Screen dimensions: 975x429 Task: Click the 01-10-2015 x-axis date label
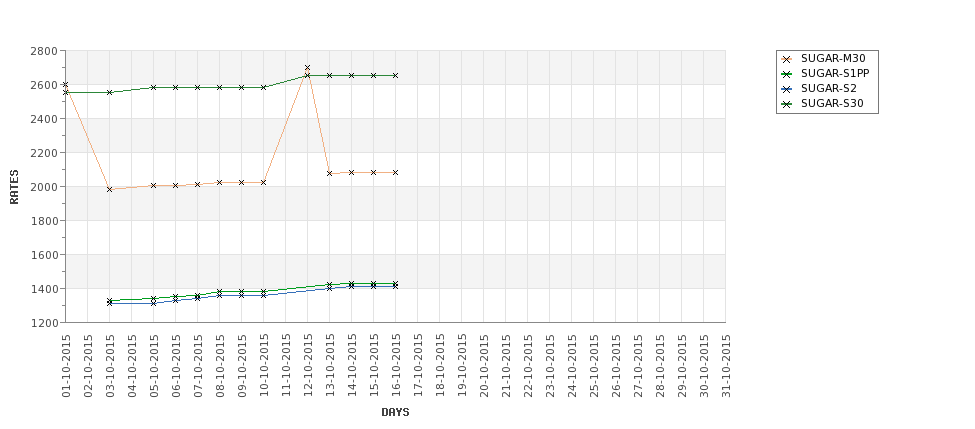click(x=66, y=366)
